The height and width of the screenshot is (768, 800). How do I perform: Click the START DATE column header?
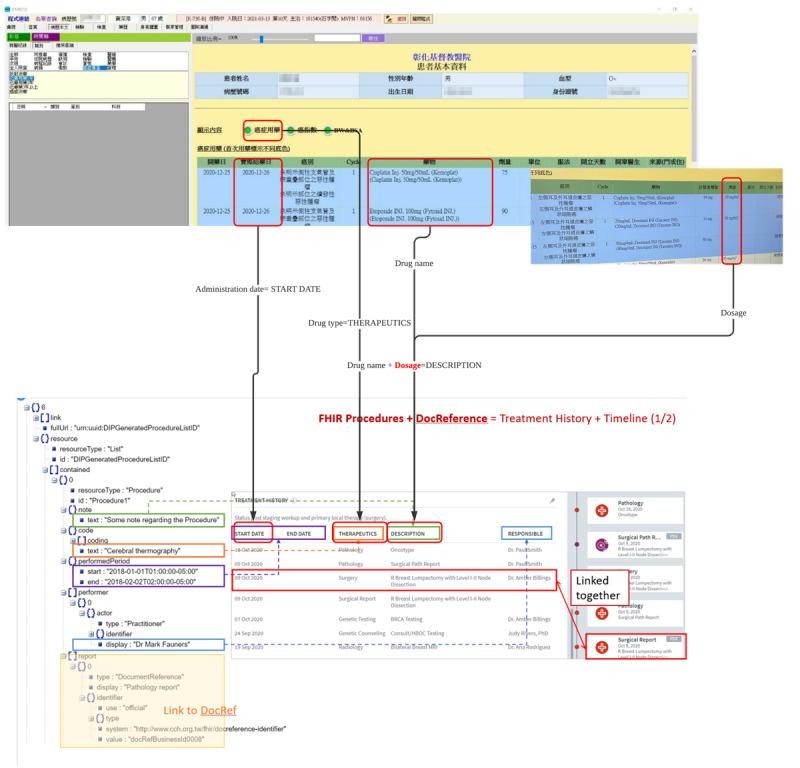click(249, 534)
